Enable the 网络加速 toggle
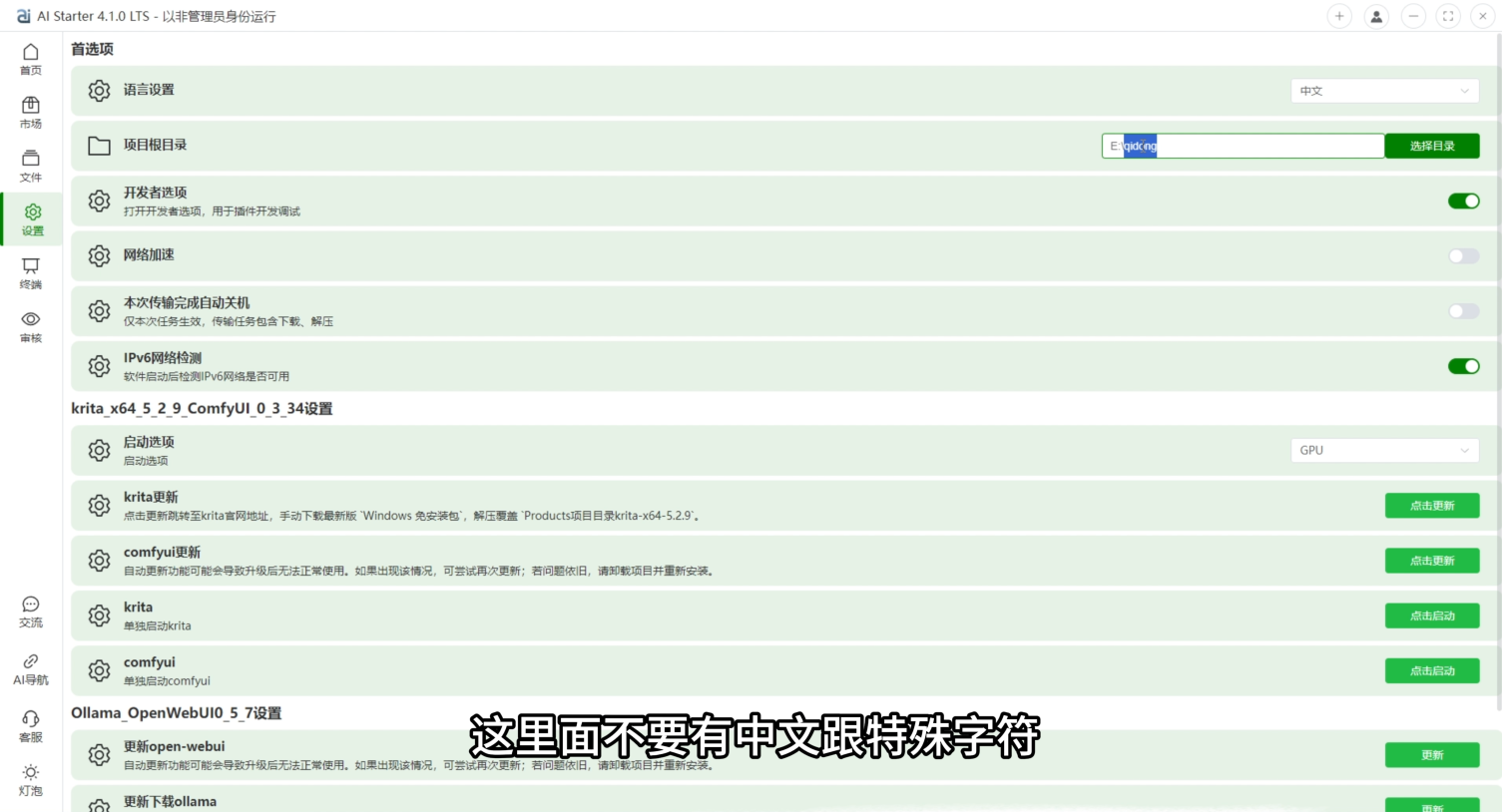Viewport: 1502px width, 812px height. [x=1463, y=256]
